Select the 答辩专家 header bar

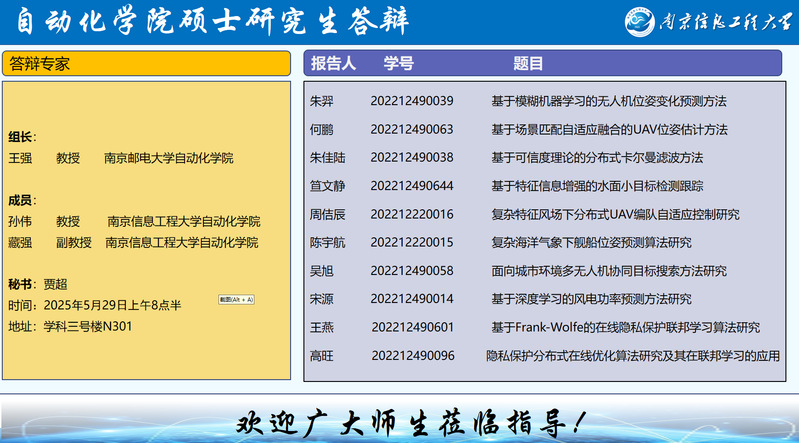point(147,64)
